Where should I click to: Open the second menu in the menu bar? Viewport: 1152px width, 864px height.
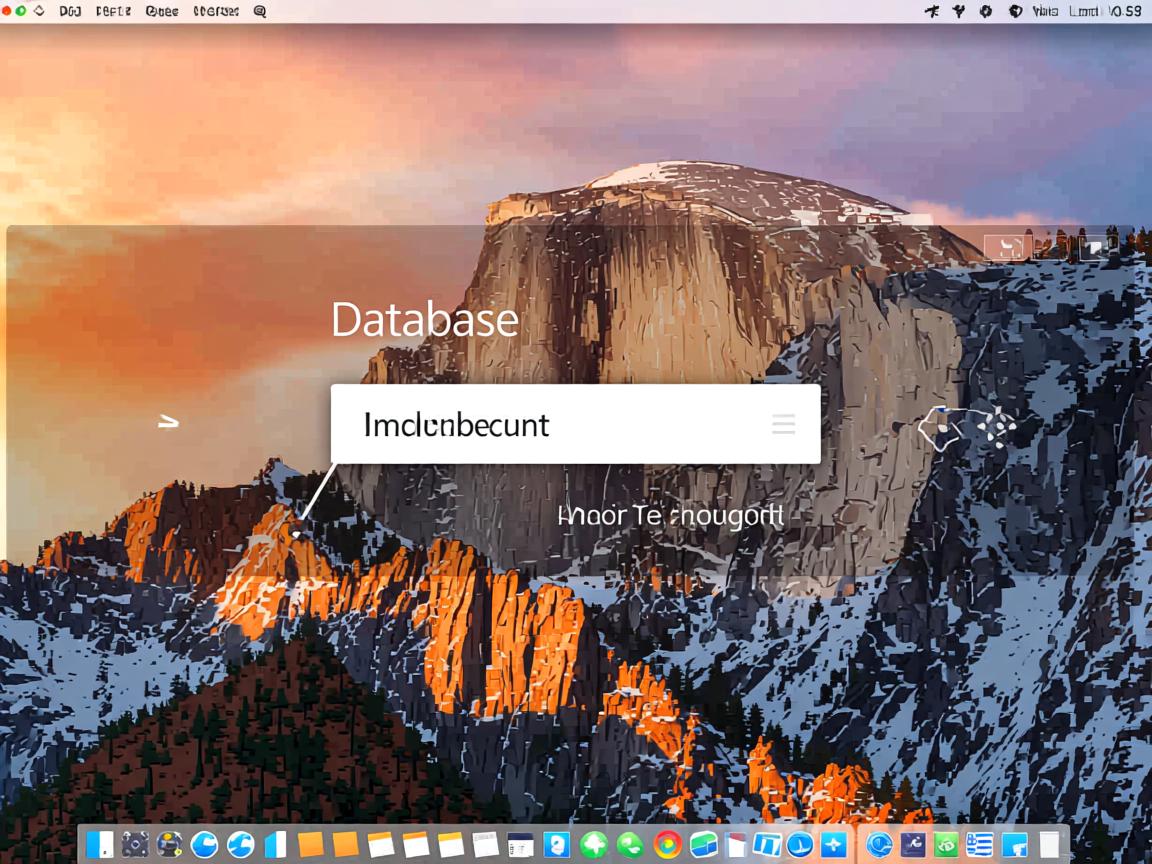click(113, 12)
